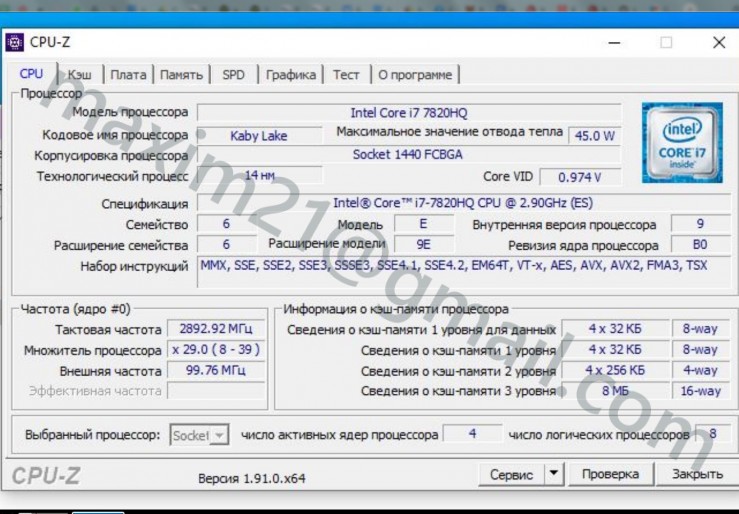Click the Закрыть button
Viewport: 739px width, 514px height.
click(698, 474)
